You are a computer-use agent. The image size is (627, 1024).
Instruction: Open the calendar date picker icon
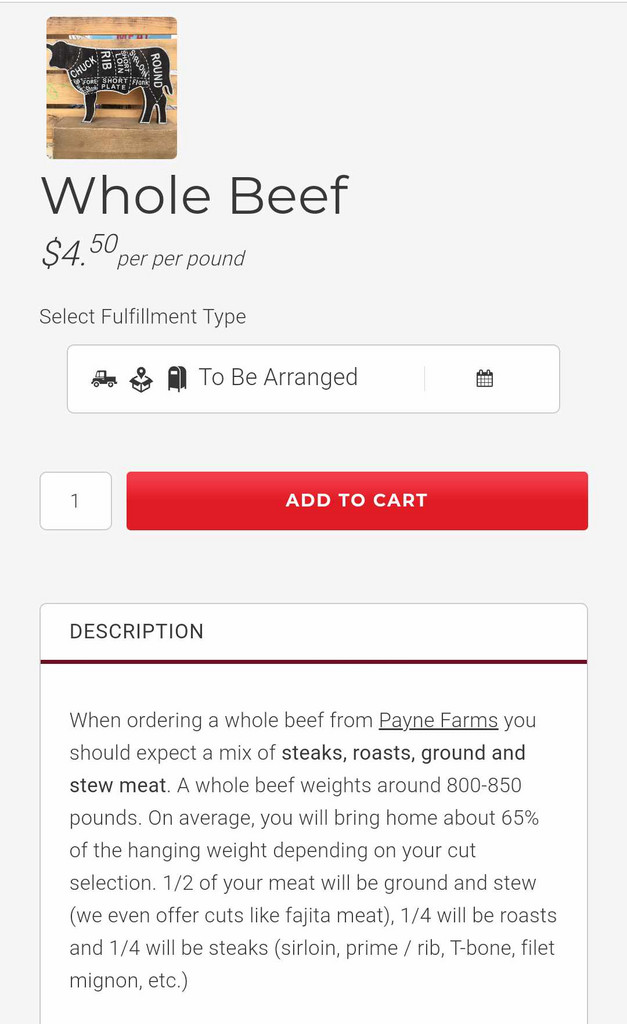tap(485, 378)
